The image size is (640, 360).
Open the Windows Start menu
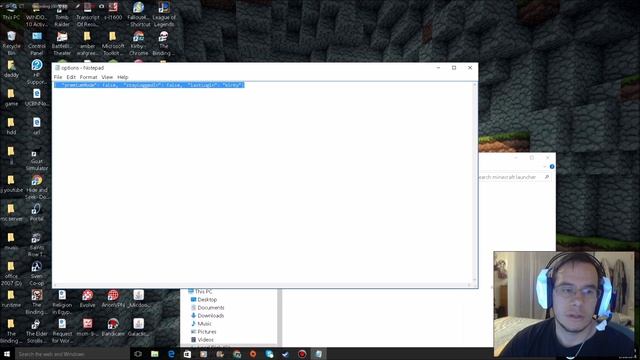coord(7,354)
